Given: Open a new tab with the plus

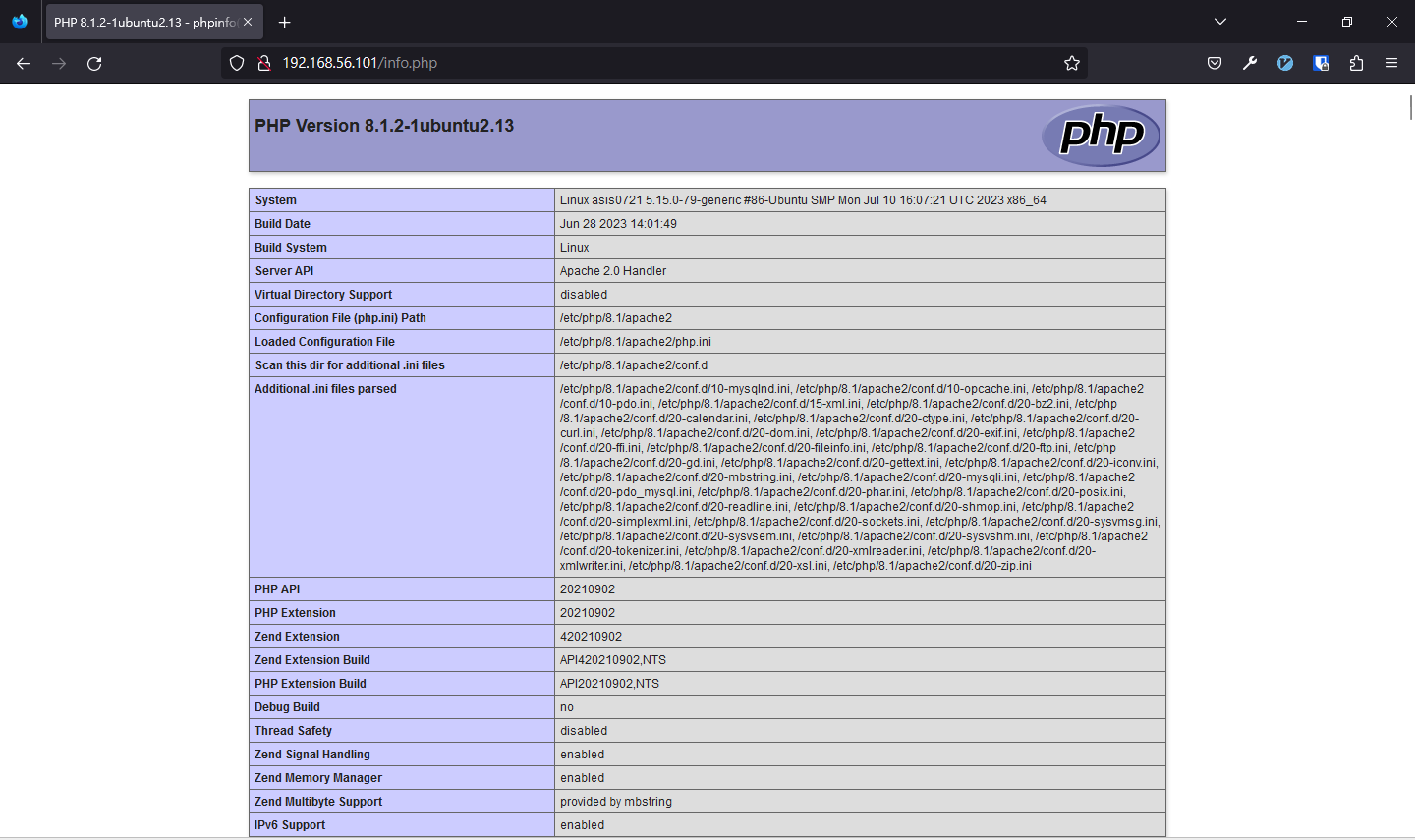Looking at the screenshot, I should click(x=285, y=21).
